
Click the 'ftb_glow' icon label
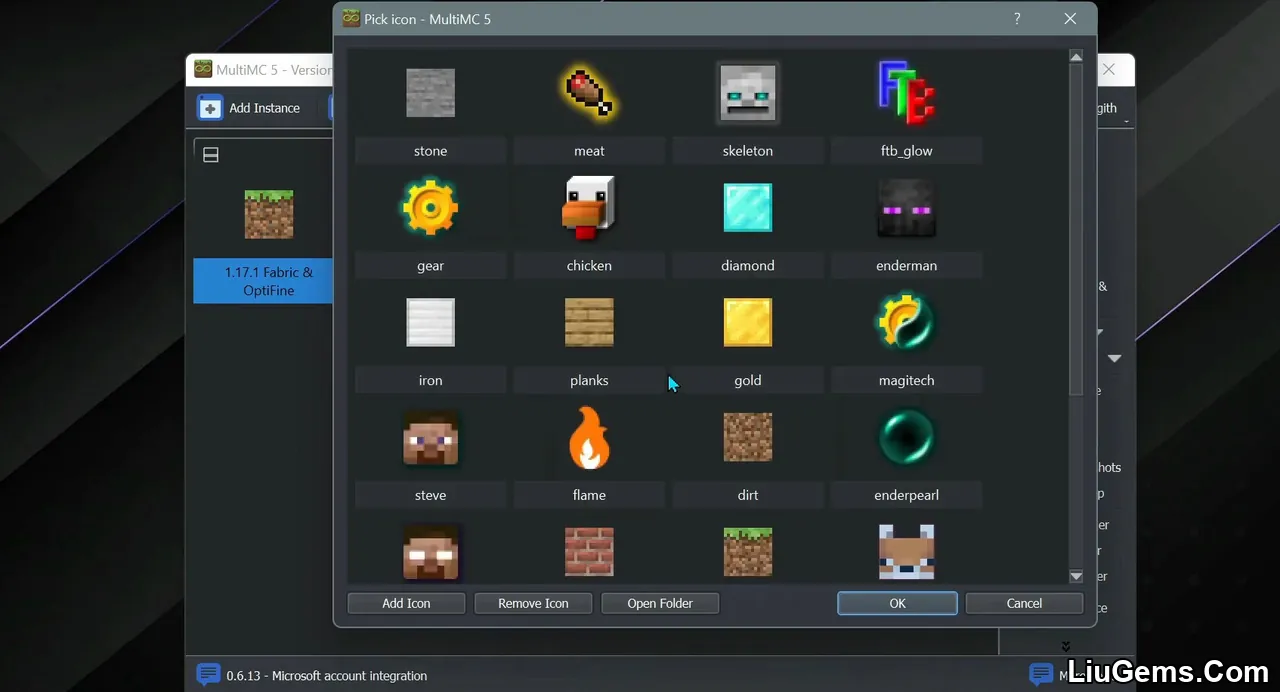point(906,151)
